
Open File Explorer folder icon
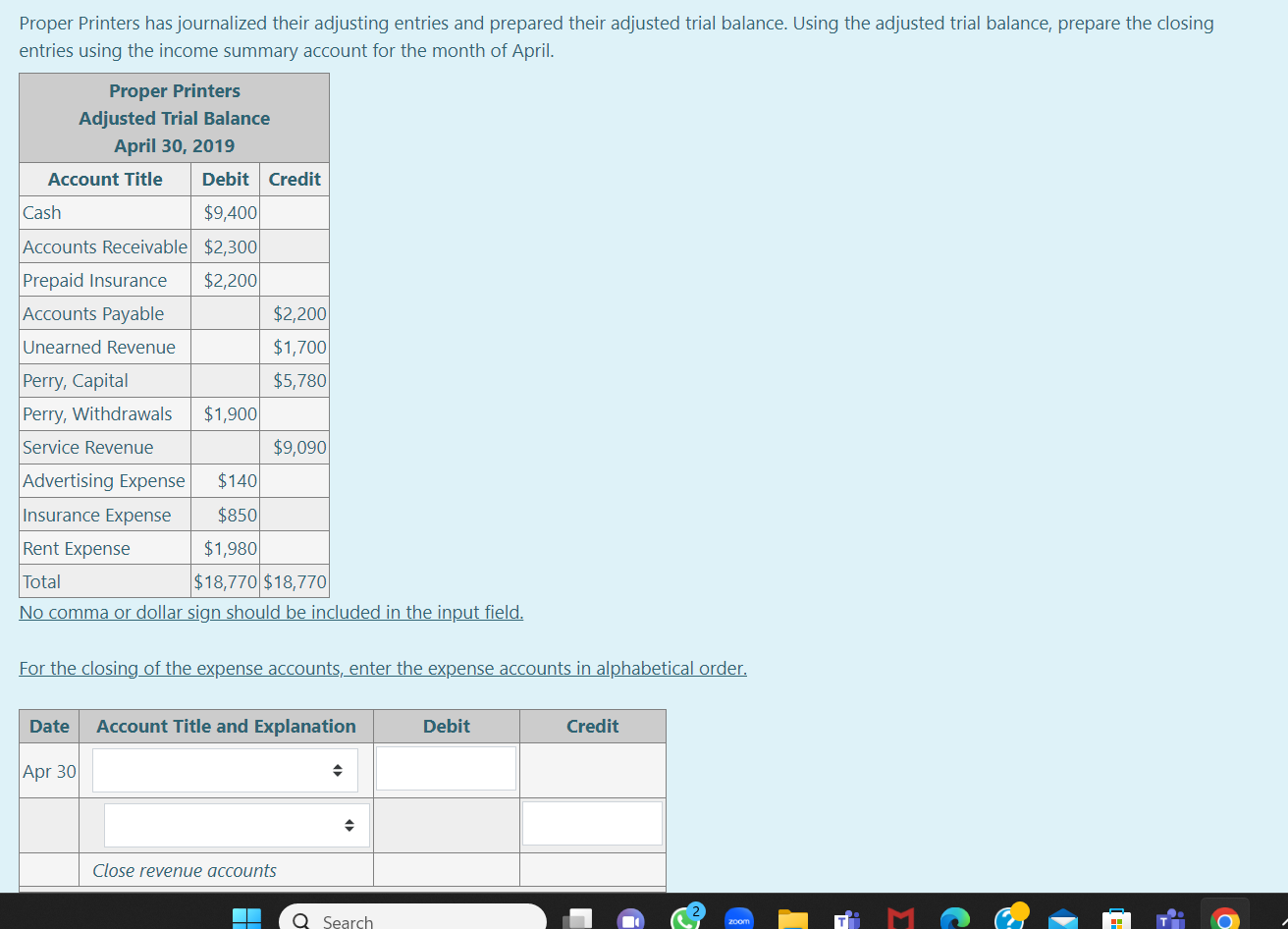pyautogui.click(x=792, y=920)
